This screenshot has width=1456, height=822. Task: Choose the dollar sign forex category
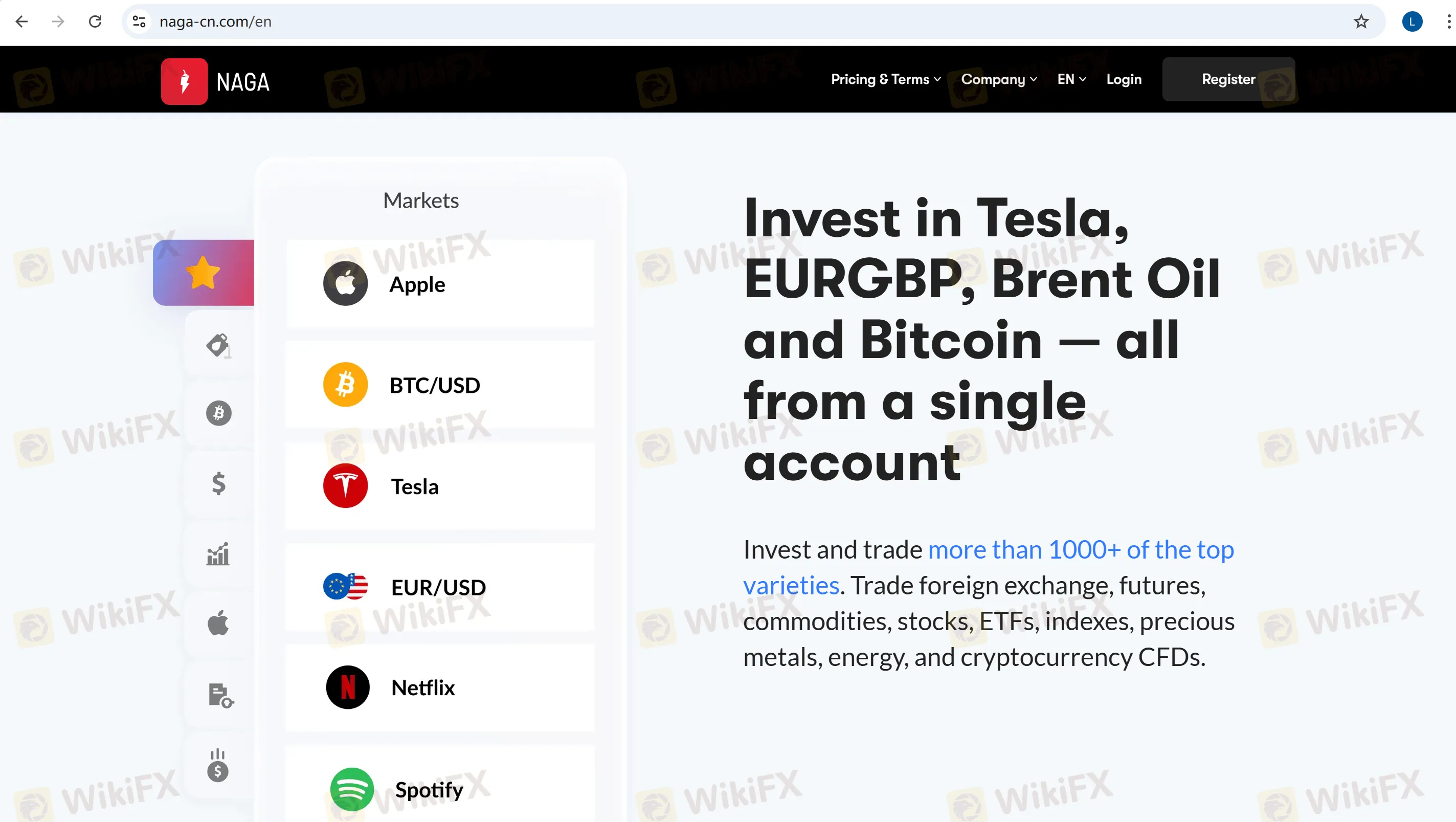click(218, 484)
